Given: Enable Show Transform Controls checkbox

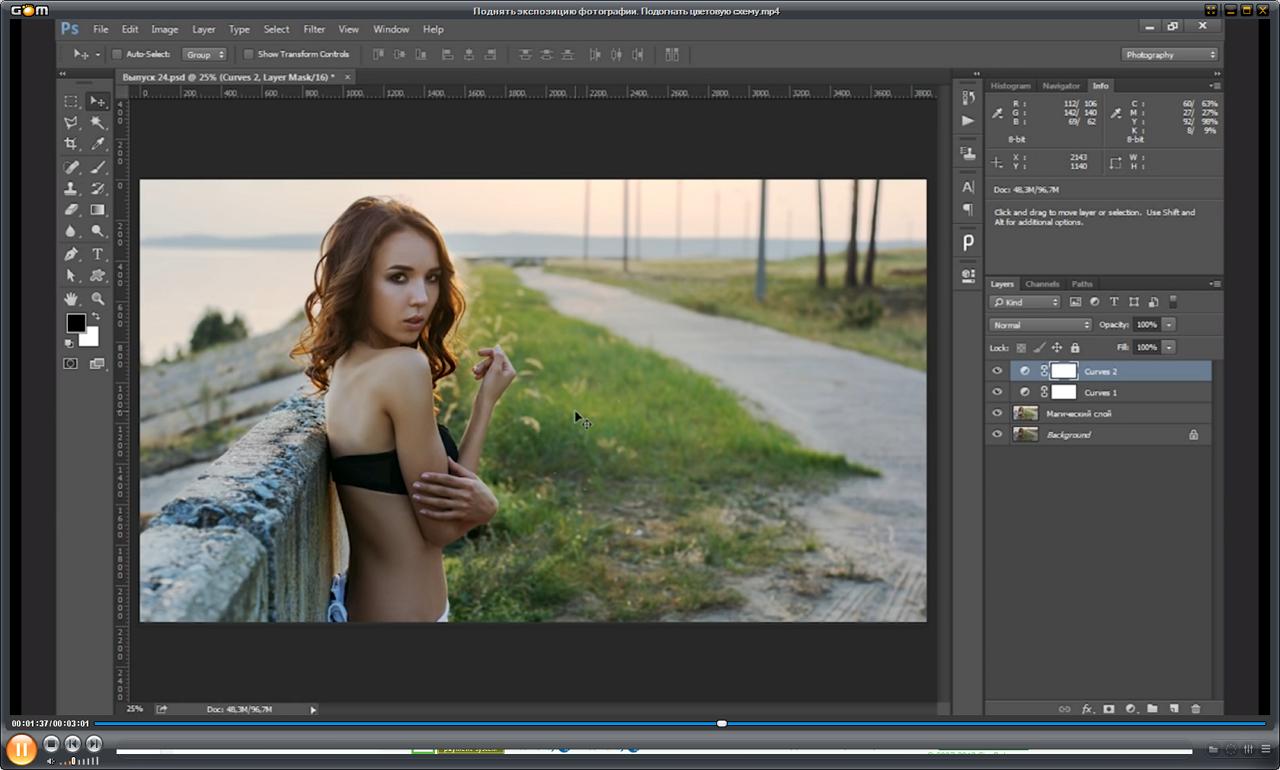Looking at the screenshot, I should [249, 54].
